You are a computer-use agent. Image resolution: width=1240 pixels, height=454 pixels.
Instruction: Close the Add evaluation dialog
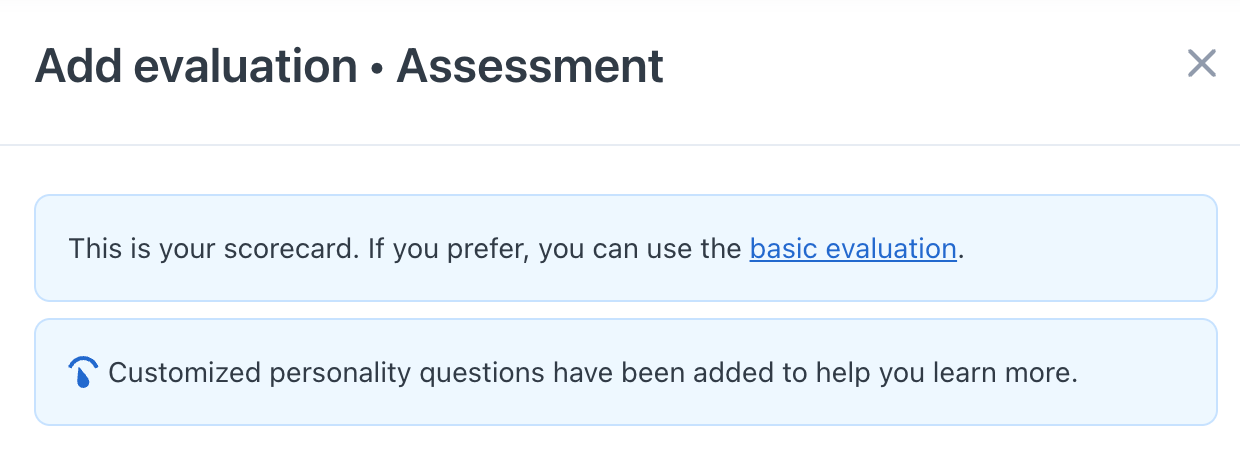pos(1201,64)
